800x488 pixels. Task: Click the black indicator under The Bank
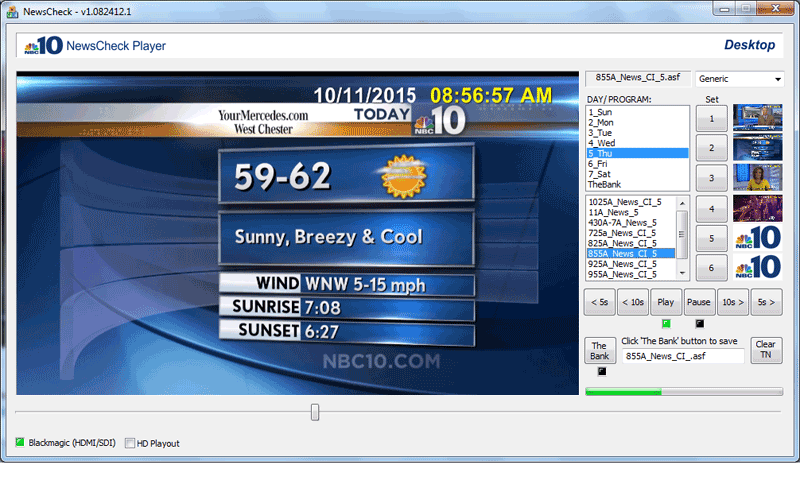[602, 371]
